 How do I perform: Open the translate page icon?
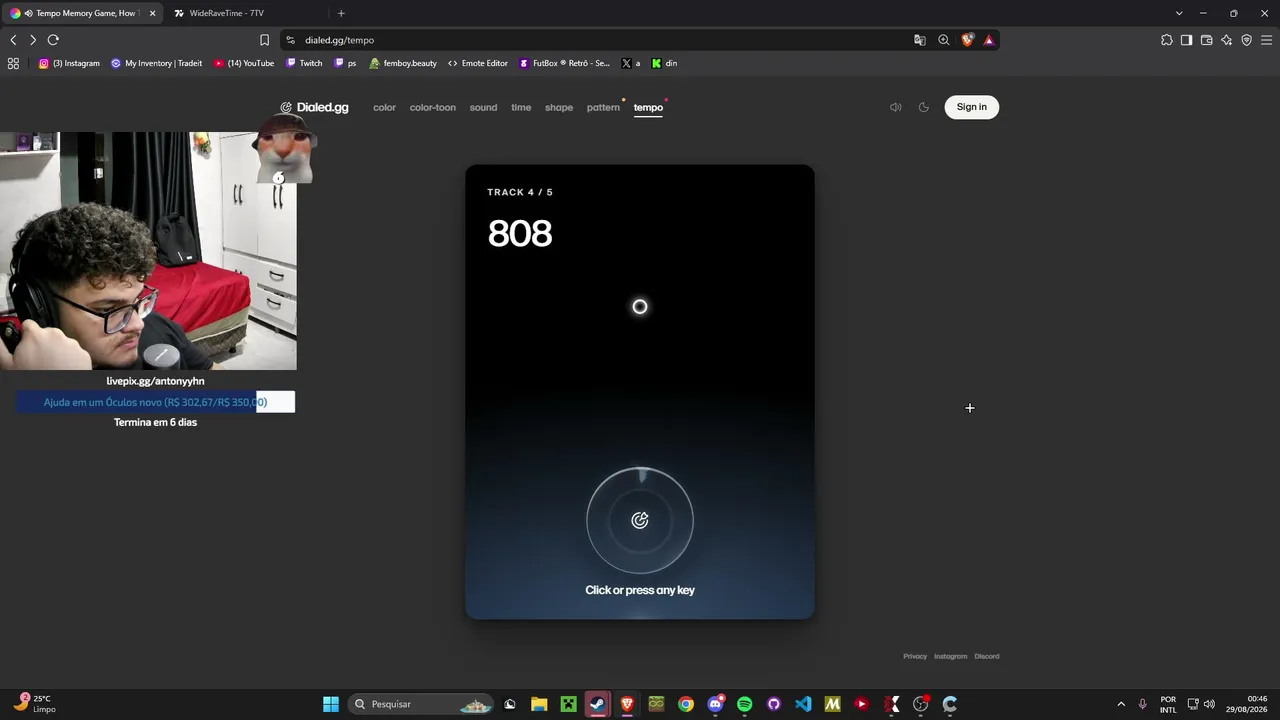(x=919, y=40)
